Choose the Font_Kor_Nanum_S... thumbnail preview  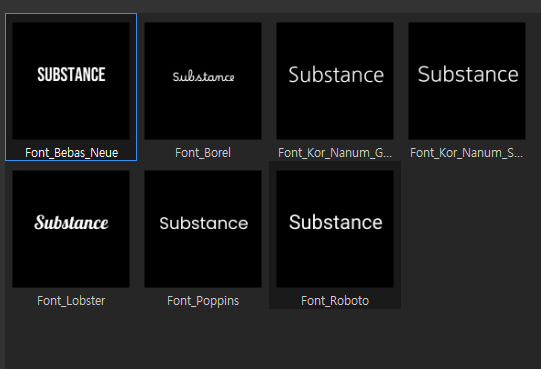coord(467,81)
